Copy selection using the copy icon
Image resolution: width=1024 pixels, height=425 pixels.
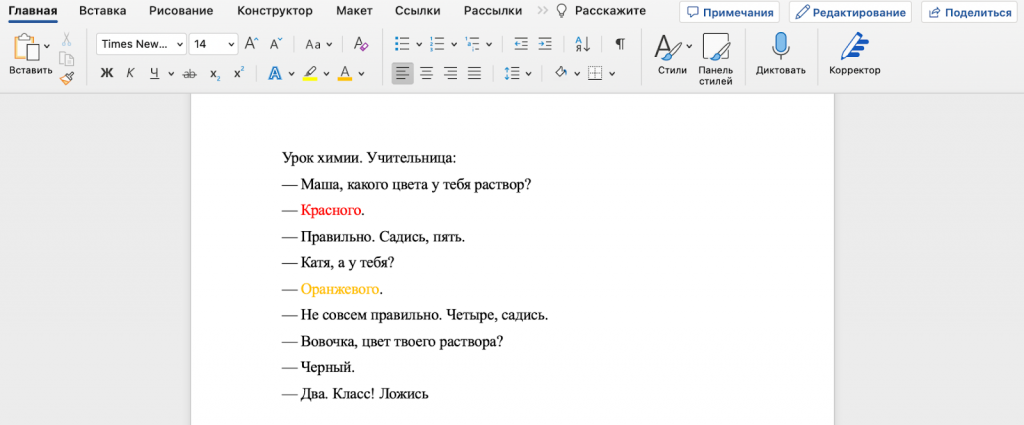pyautogui.click(x=67, y=59)
